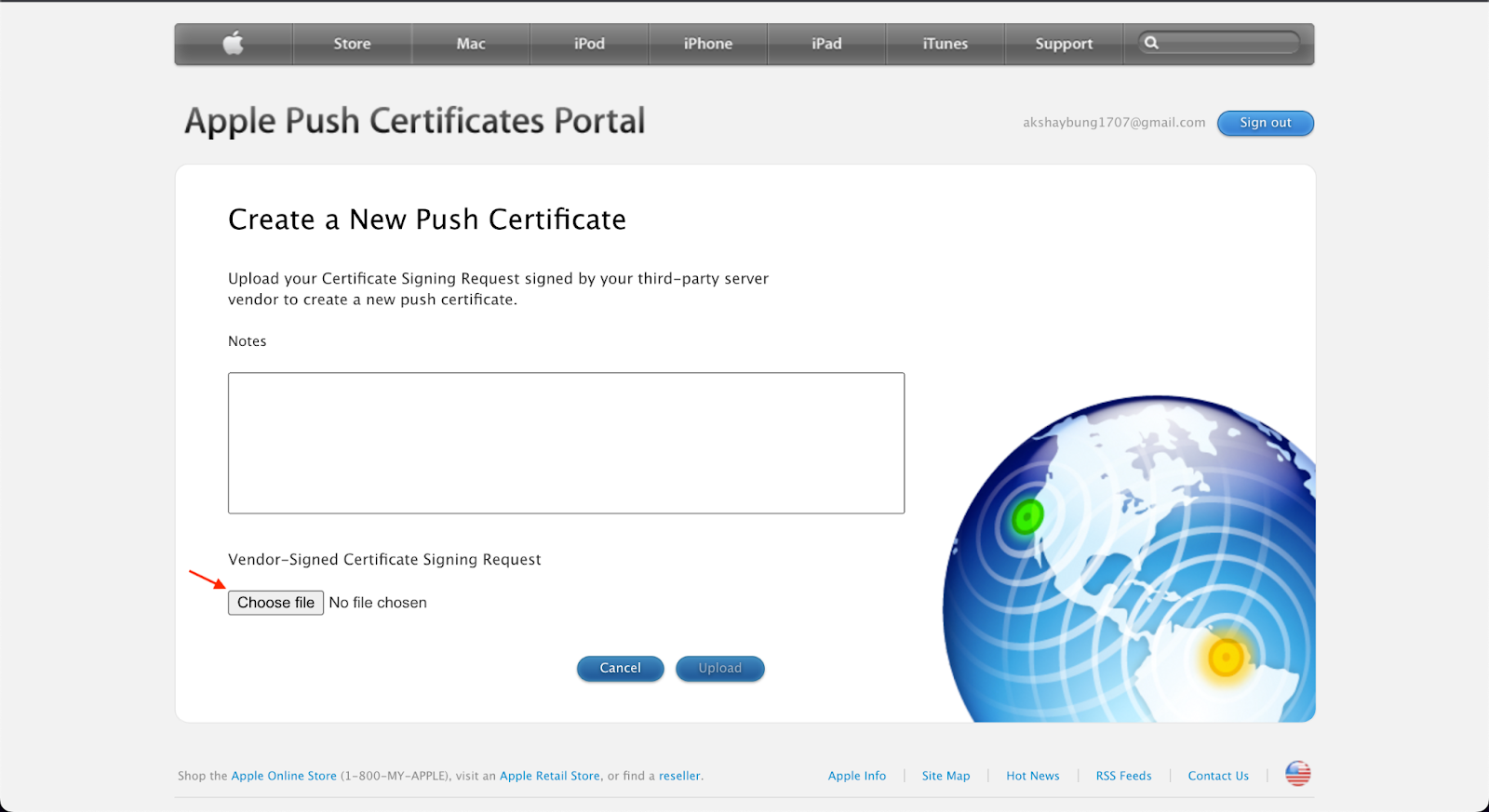
Task: Click the US flag region icon
Action: pyautogui.click(x=1298, y=773)
